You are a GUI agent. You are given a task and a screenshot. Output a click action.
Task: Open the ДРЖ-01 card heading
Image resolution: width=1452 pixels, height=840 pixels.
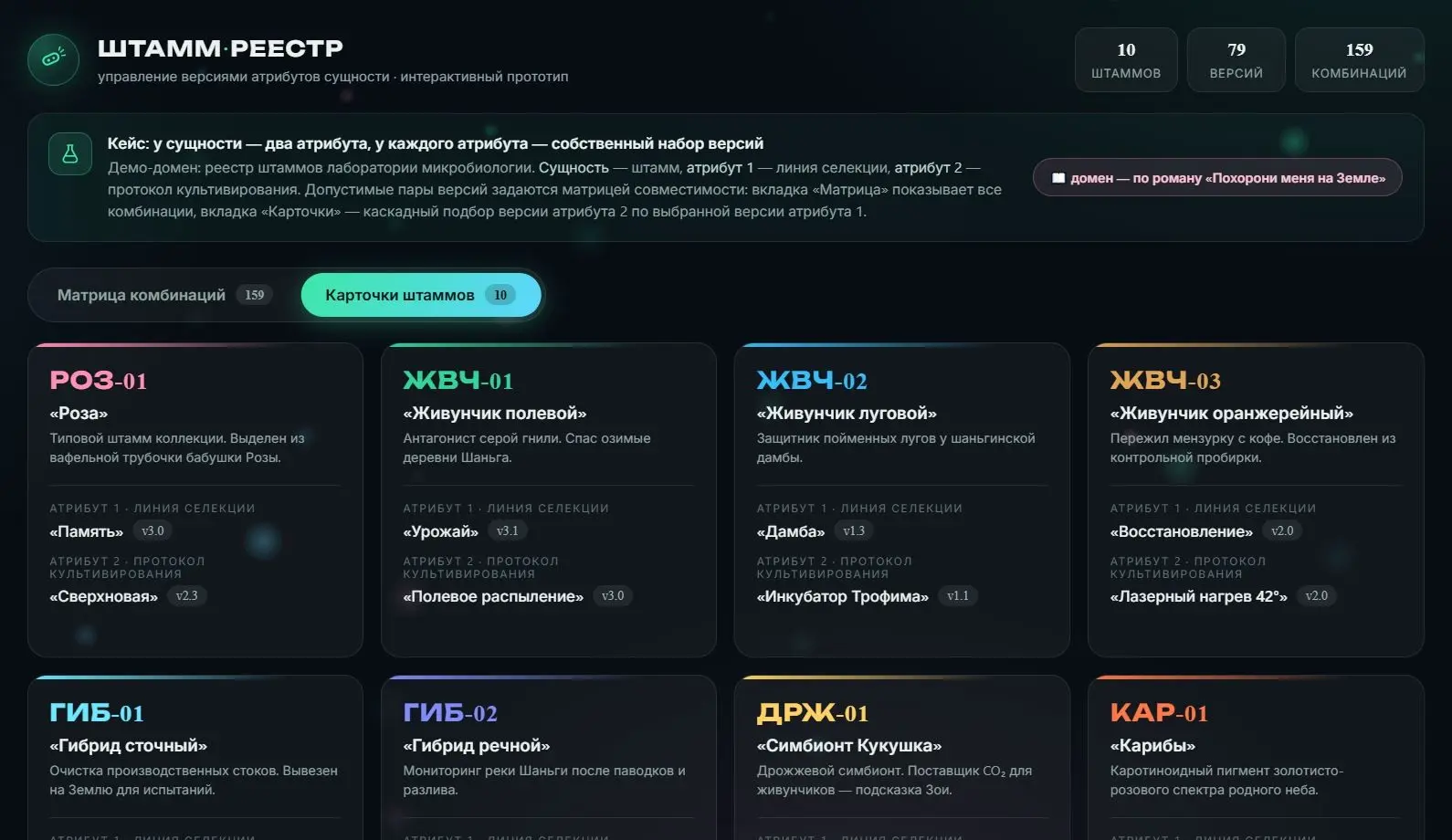tap(813, 712)
